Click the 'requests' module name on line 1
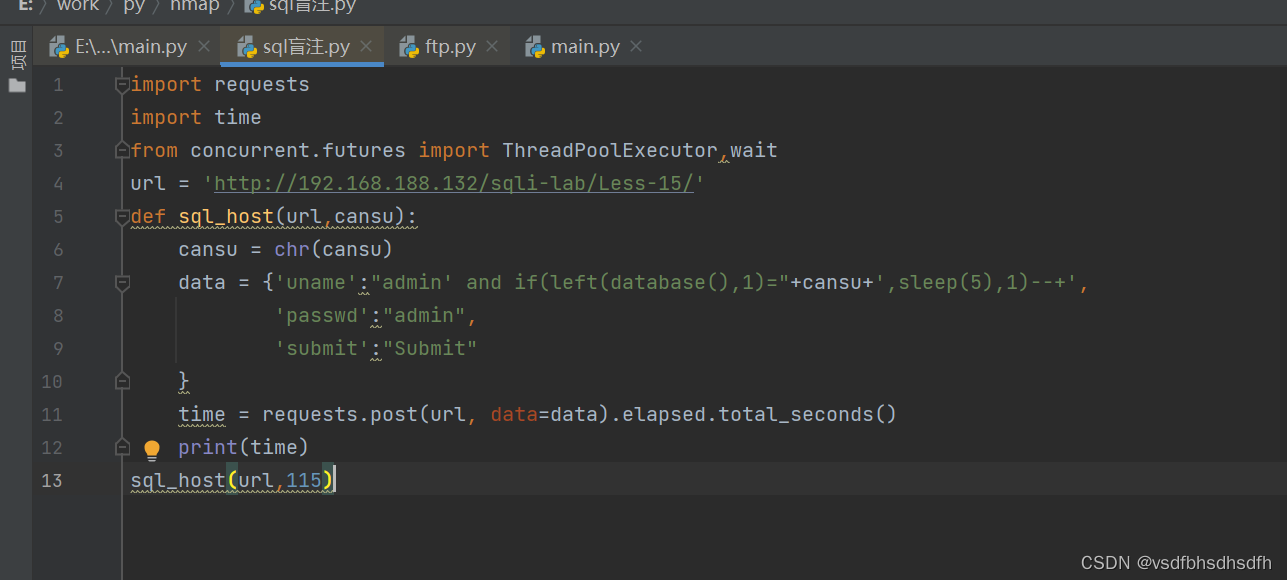 tap(262, 85)
